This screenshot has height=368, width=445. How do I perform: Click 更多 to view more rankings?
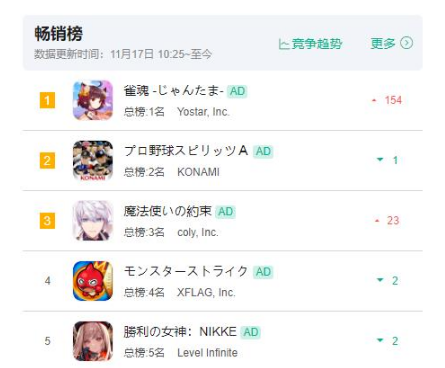(x=383, y=43)
